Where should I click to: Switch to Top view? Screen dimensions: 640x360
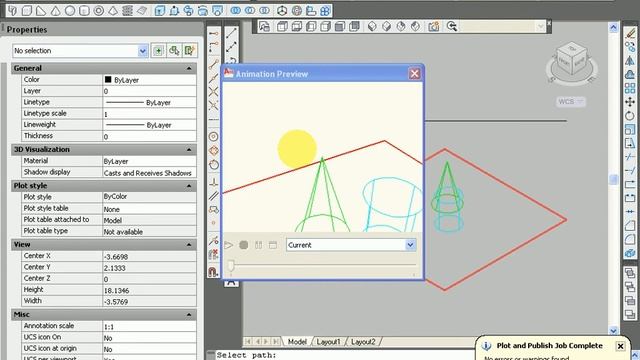(282, 27)
